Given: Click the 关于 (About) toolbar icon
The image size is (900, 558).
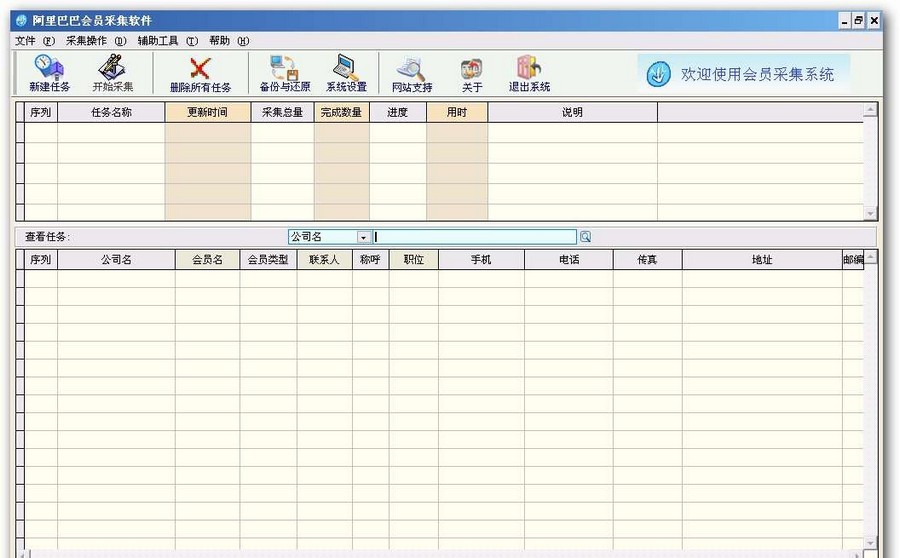Looking at the screenshot, I should coord(472,75).
